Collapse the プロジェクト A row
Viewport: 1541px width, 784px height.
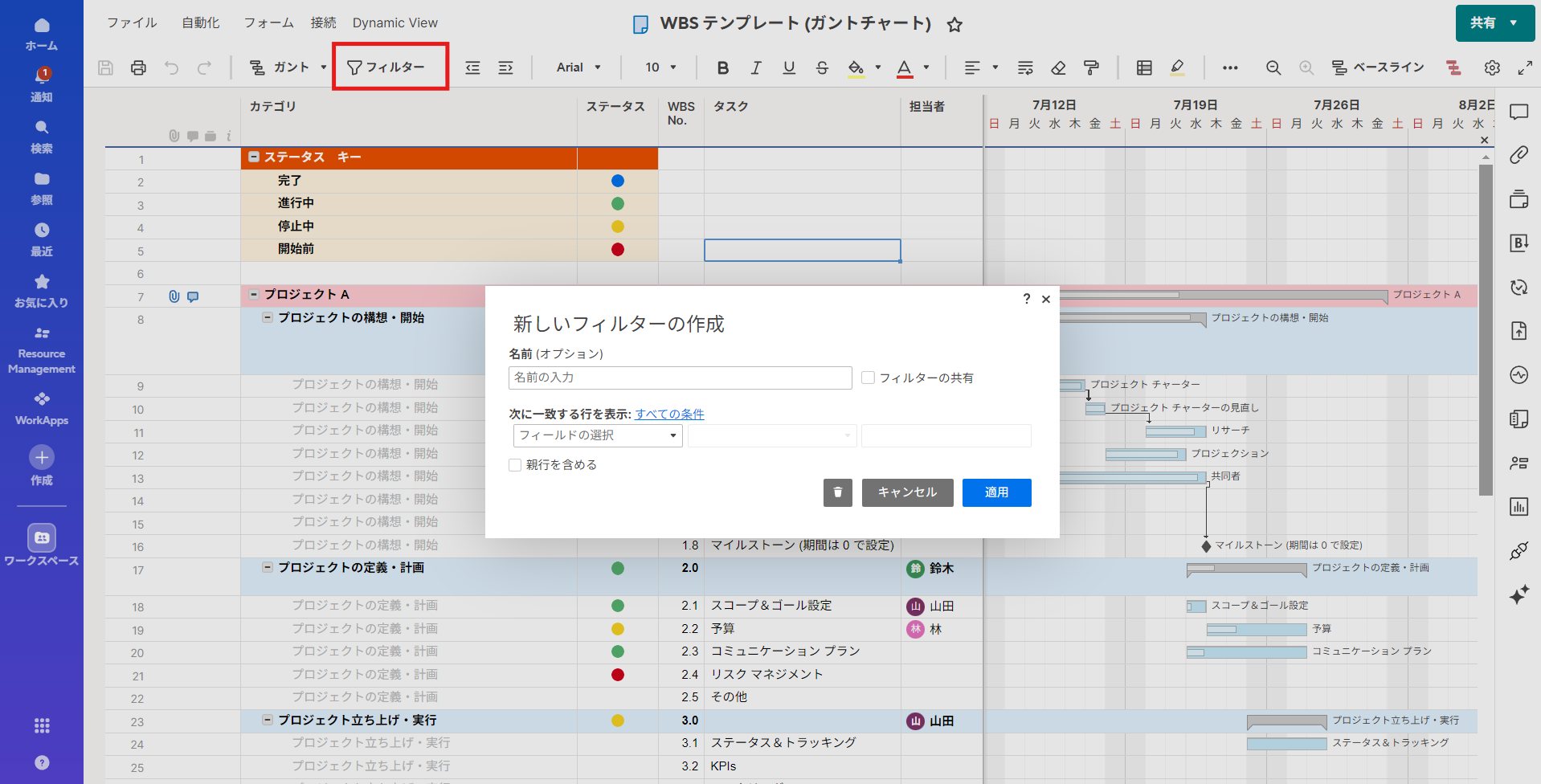point(254,295)
